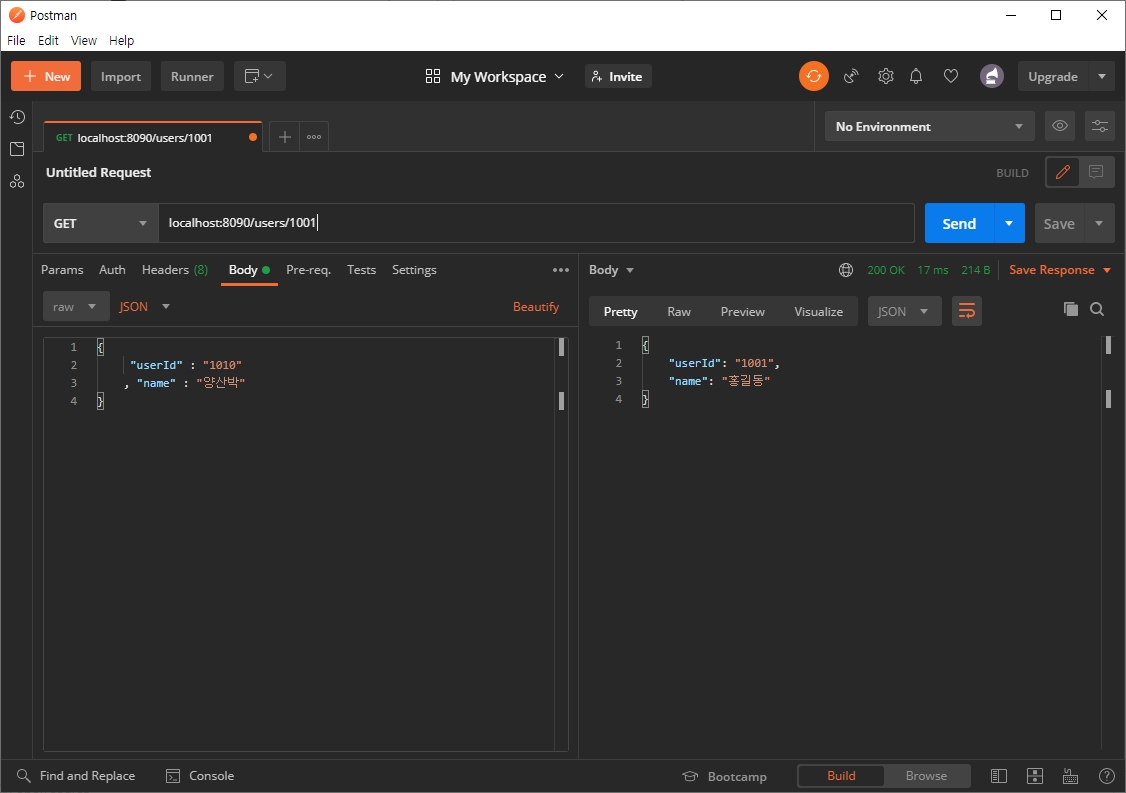Click the network globe icon in response
1126x793 pixels.
(846, 270)
